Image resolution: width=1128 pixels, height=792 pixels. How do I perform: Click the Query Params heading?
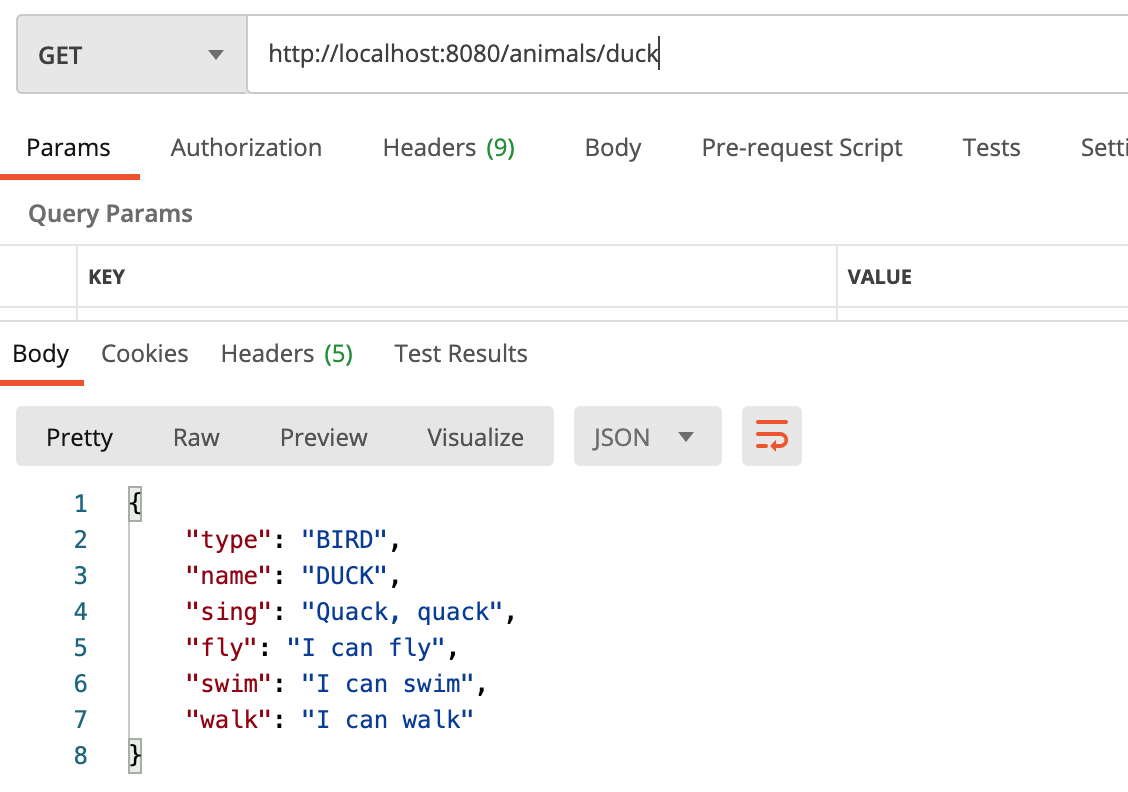tap(110, 214)
